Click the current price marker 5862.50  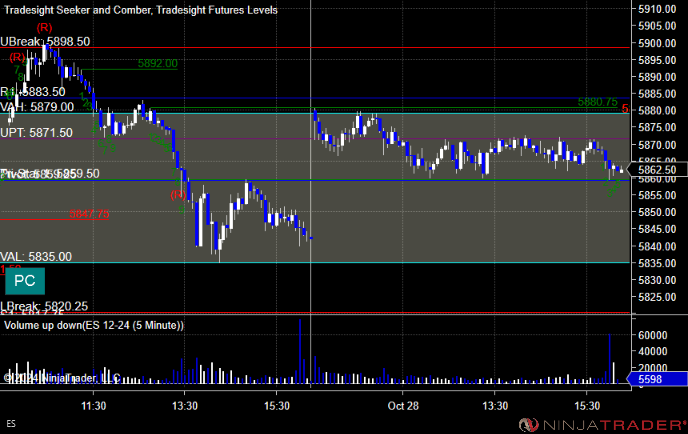pos(656,169)
